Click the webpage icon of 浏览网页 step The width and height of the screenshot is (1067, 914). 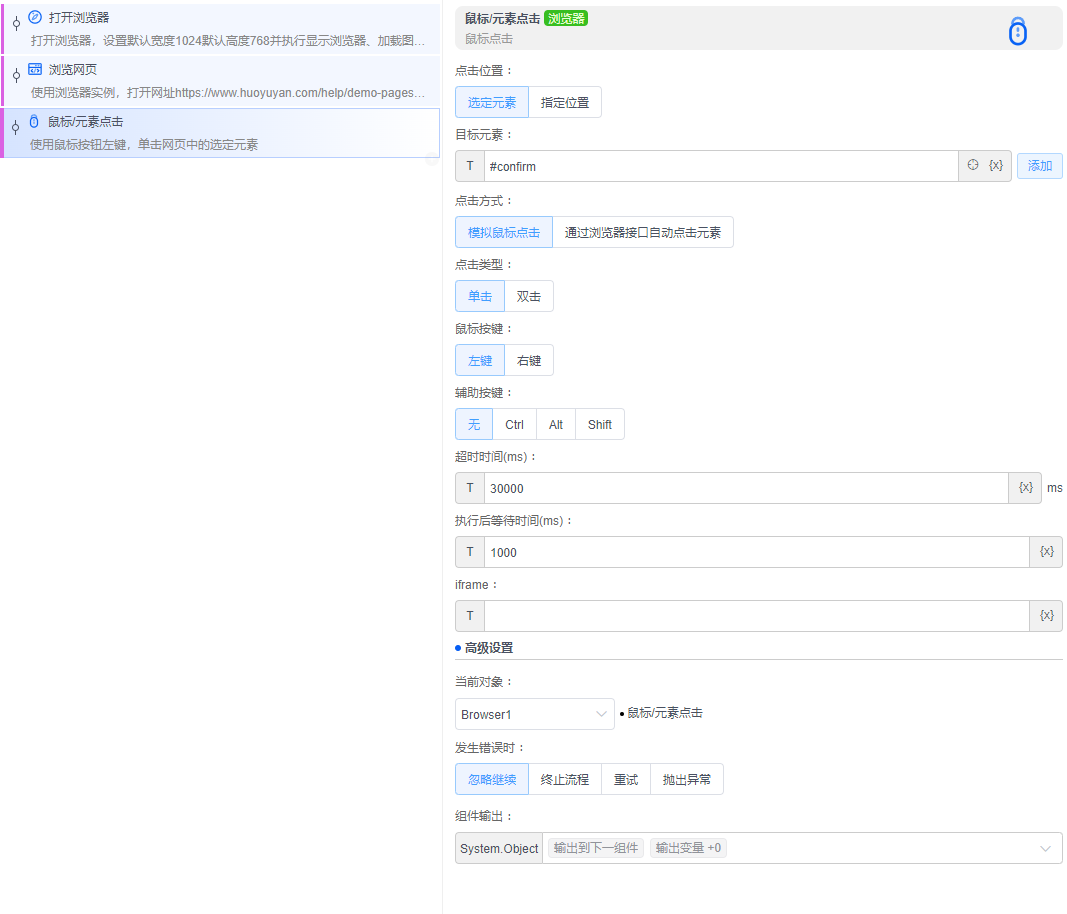[x=35, y=69]
